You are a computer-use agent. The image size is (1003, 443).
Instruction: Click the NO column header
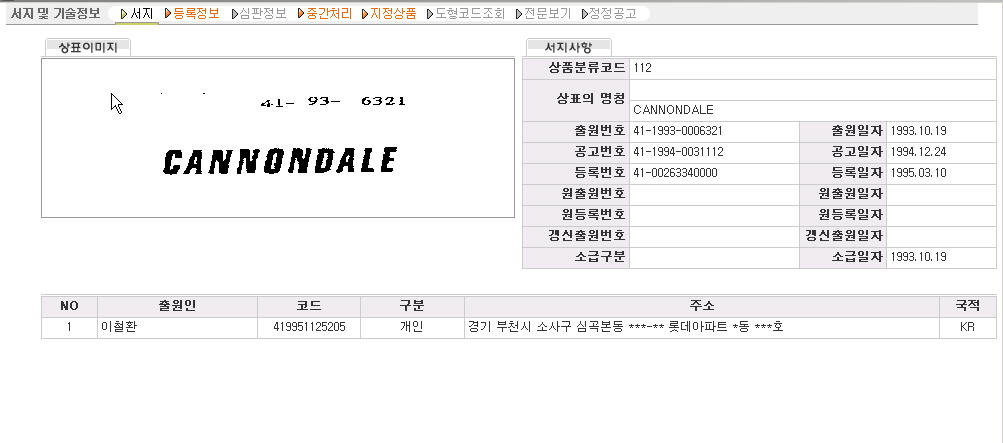[69, 306]
